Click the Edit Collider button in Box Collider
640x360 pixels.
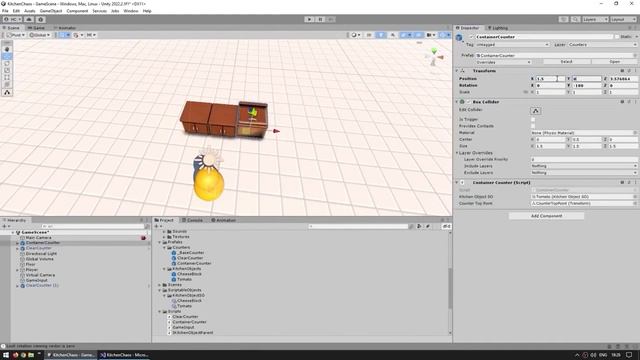[x=536, y=111]
